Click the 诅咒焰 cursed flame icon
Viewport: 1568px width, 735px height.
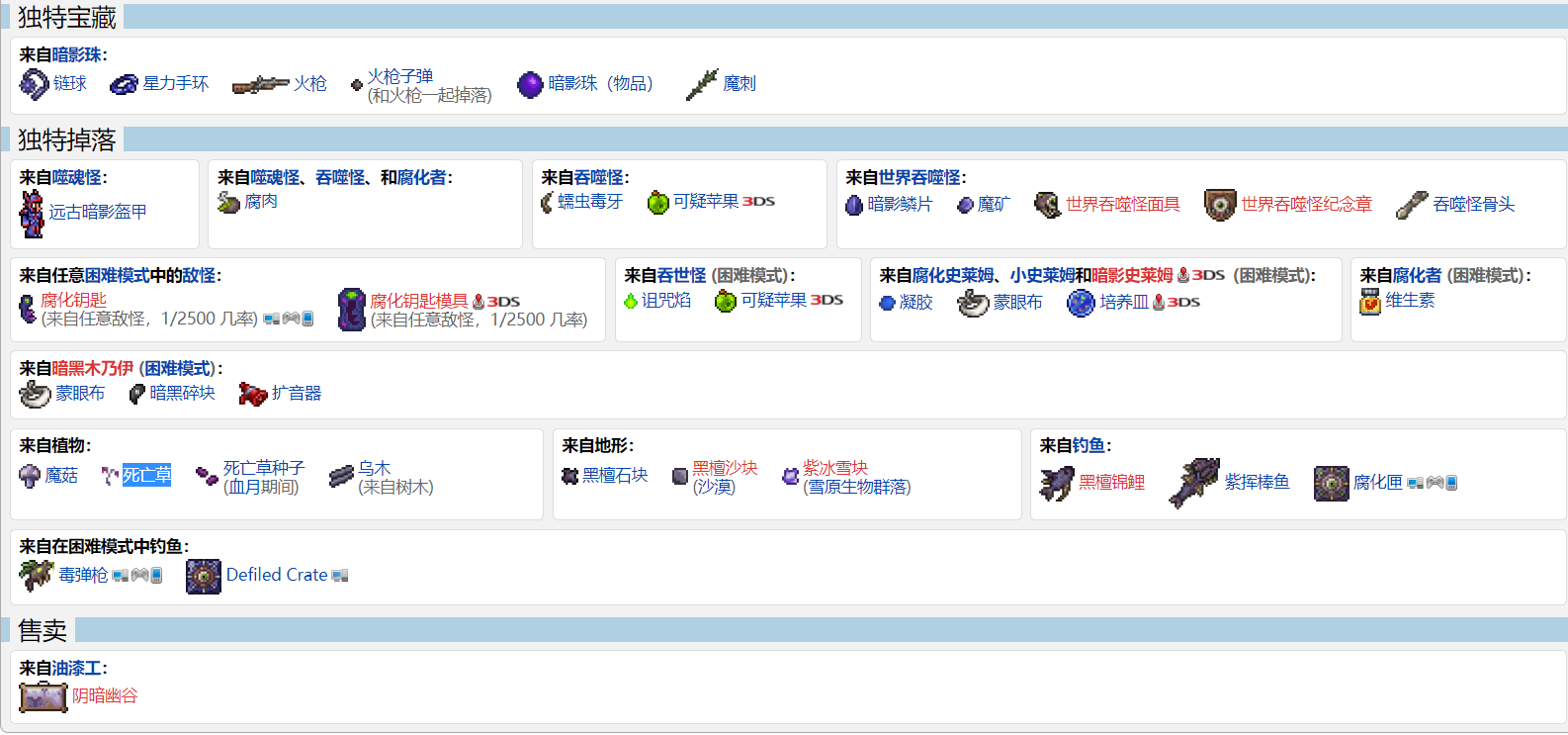[631, 301]
